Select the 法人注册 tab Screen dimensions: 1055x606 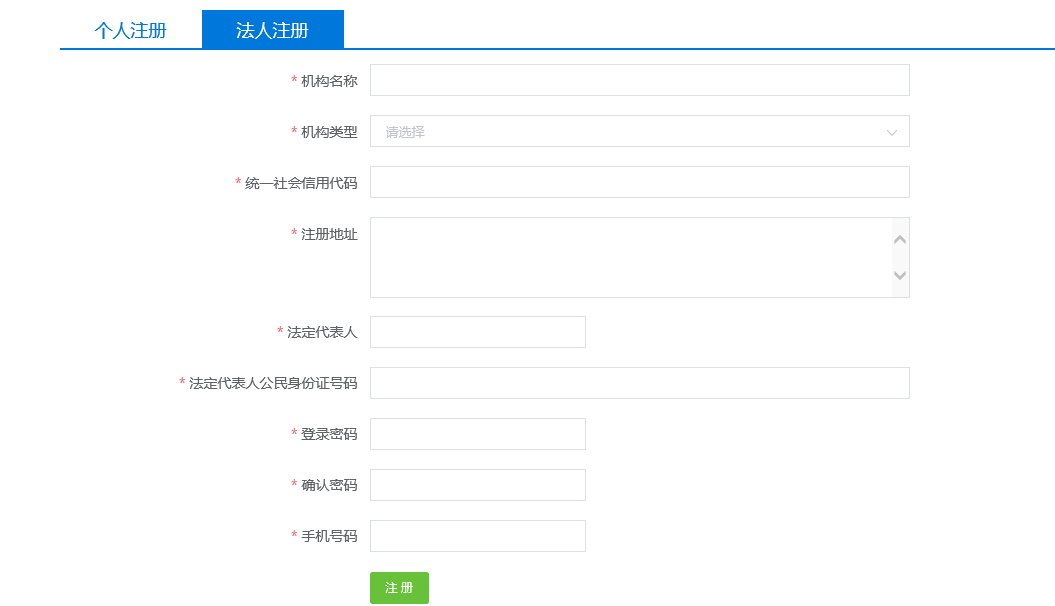click(273, 29)
